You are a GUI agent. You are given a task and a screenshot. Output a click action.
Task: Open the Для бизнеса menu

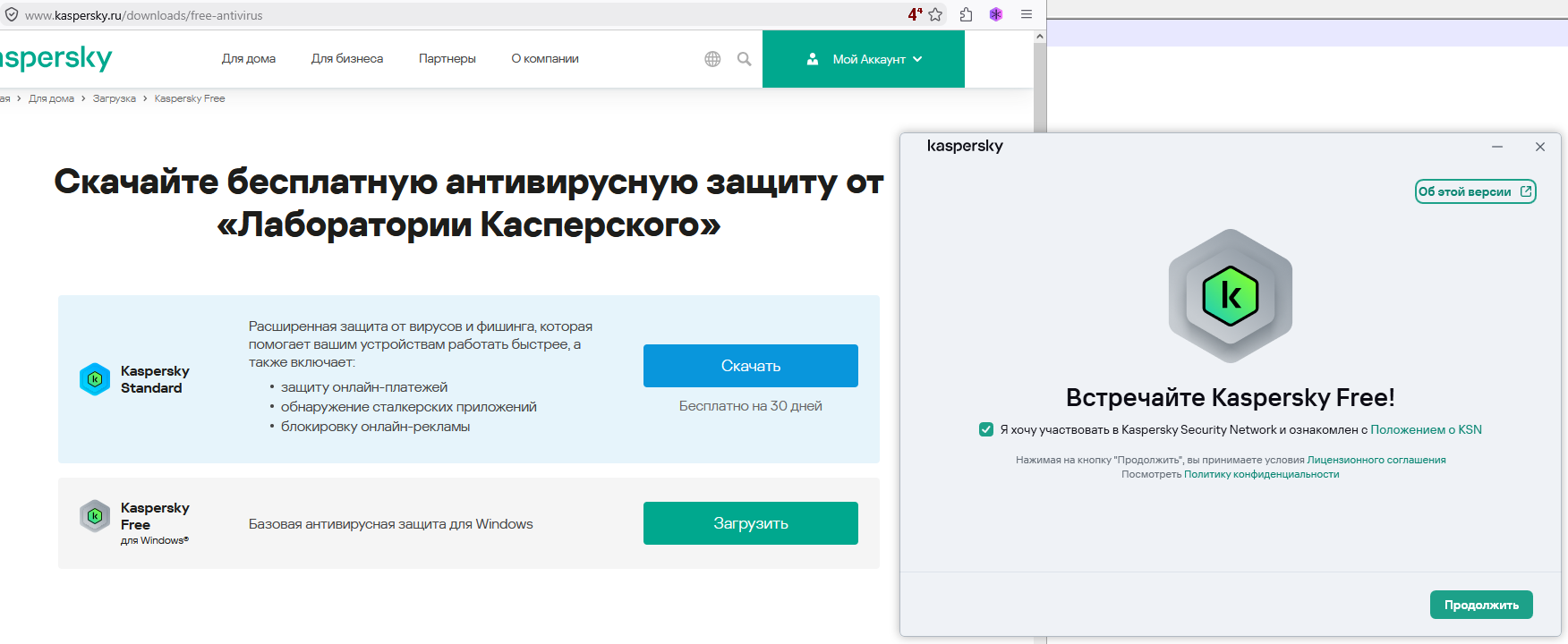tap(347, 59)
